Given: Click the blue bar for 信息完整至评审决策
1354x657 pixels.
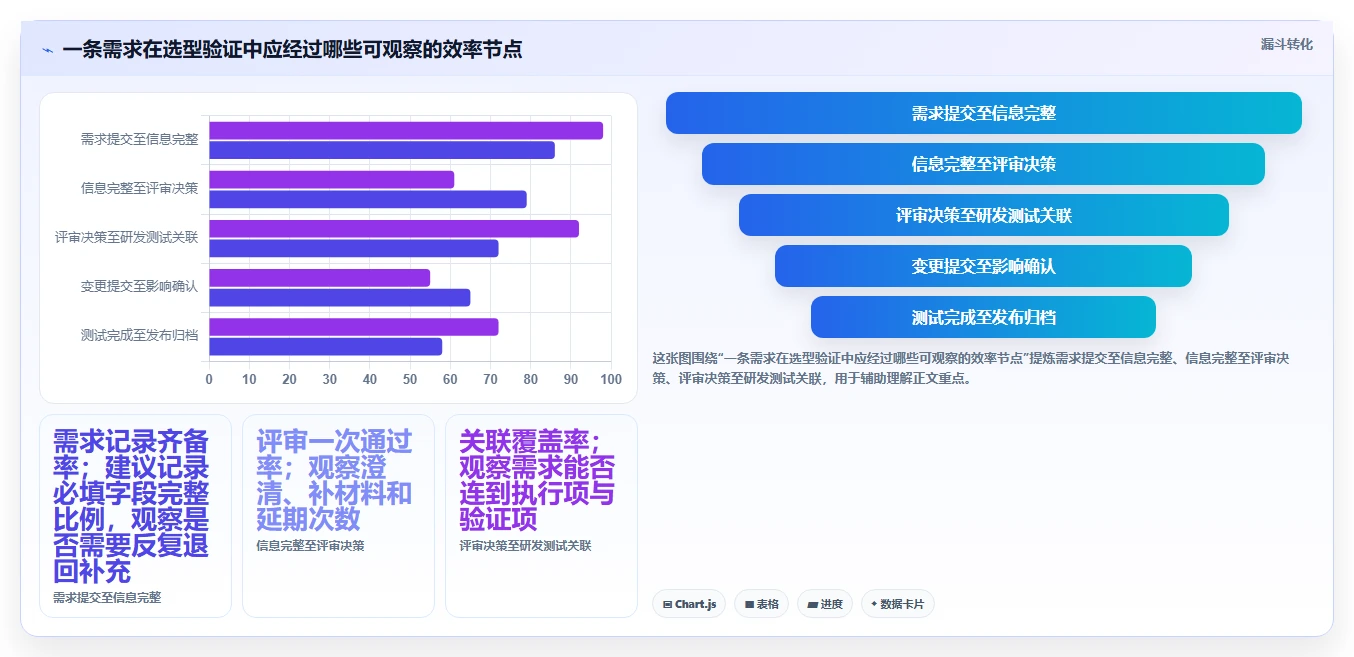Looking at the screenshot, I should pos(368,199).
